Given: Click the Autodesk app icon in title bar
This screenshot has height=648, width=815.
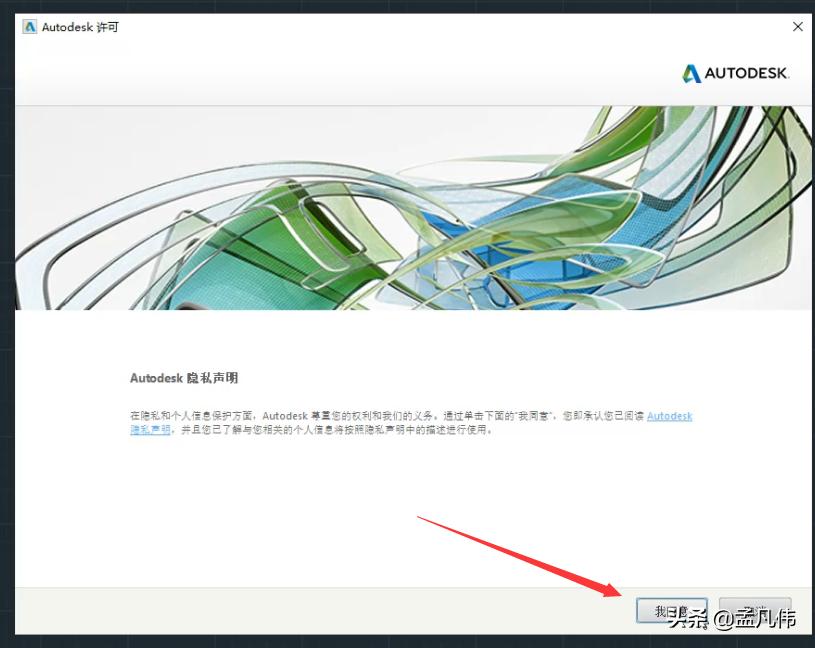Looking at the screenshot, I should (x=30, y=27).
